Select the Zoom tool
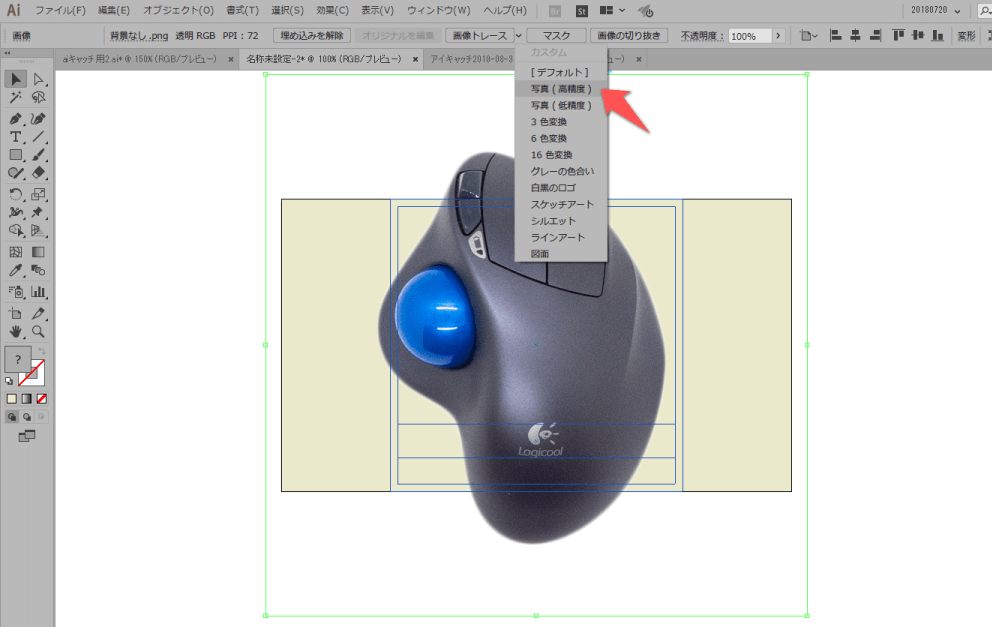 39,332
